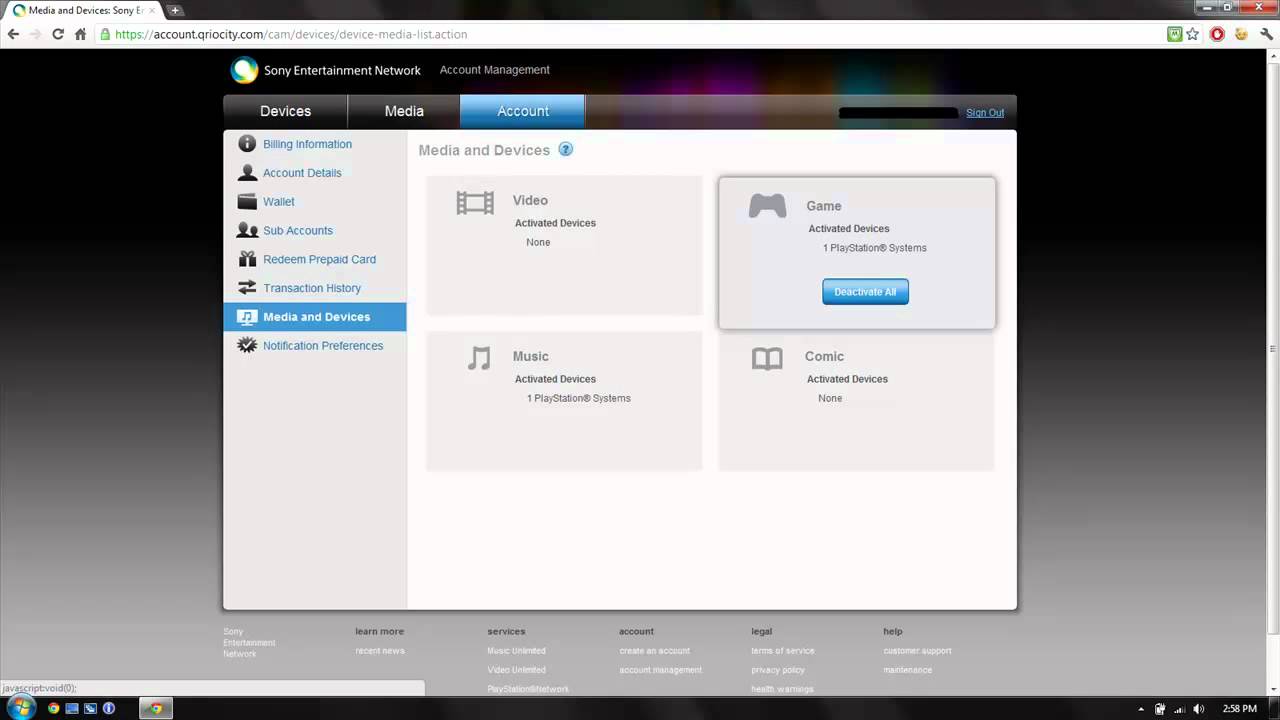Click "1 PlayStation® Systems" under Music
This screenshot has height=720, width=1280.
[x=579, y=398]
